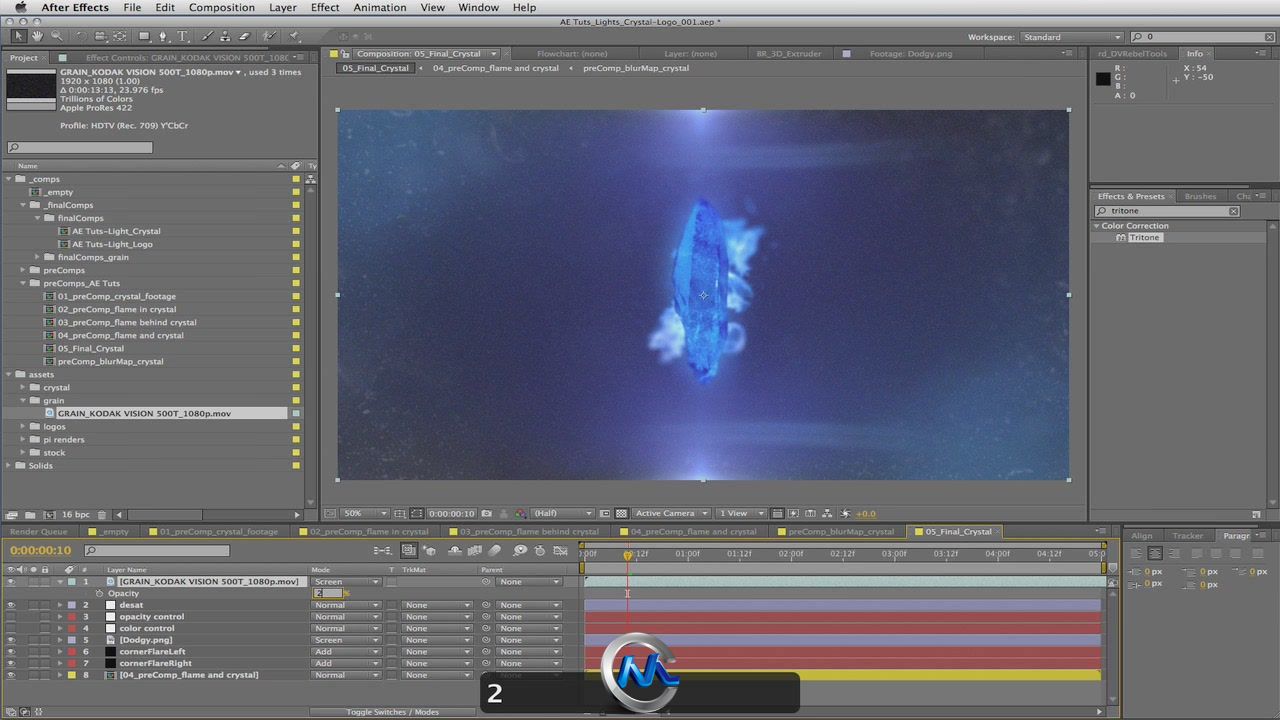Hide the GRAIN_KODAK VISION layer eye
Viewport: 1280px width, 720px height.
11,582
